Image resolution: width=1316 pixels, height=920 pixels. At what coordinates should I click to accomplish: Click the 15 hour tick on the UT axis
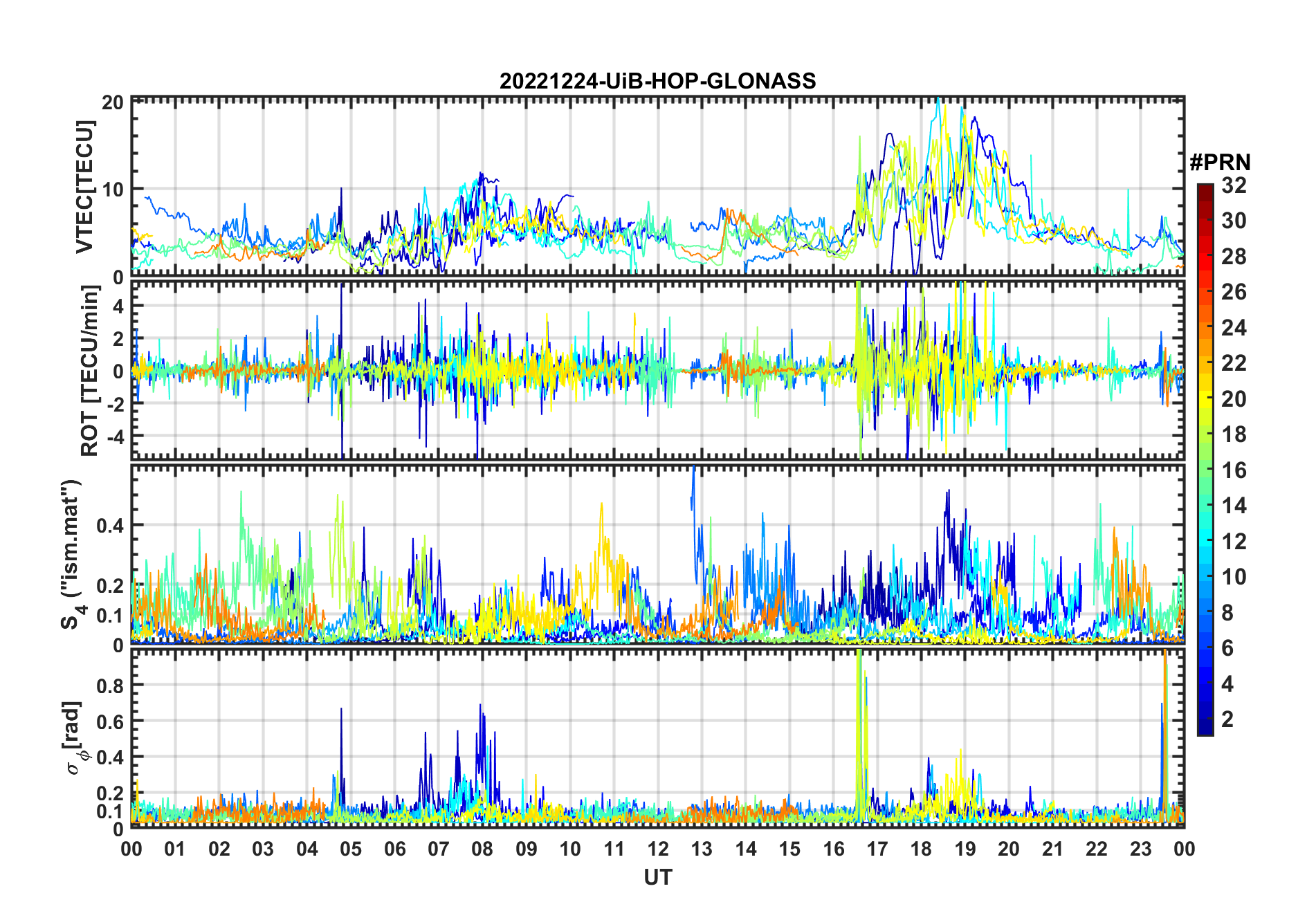[x=789, y=849]
